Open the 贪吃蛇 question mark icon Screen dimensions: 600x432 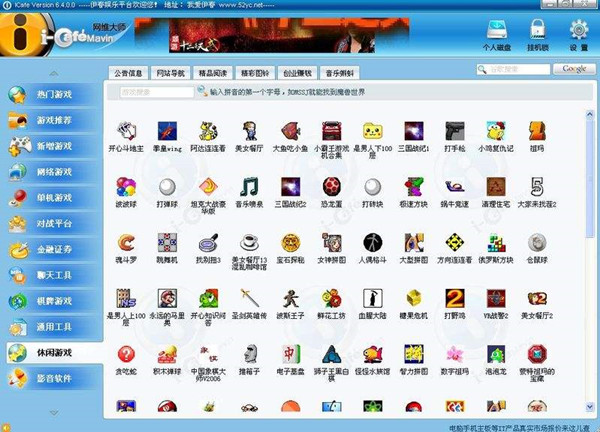coord(126,354)
